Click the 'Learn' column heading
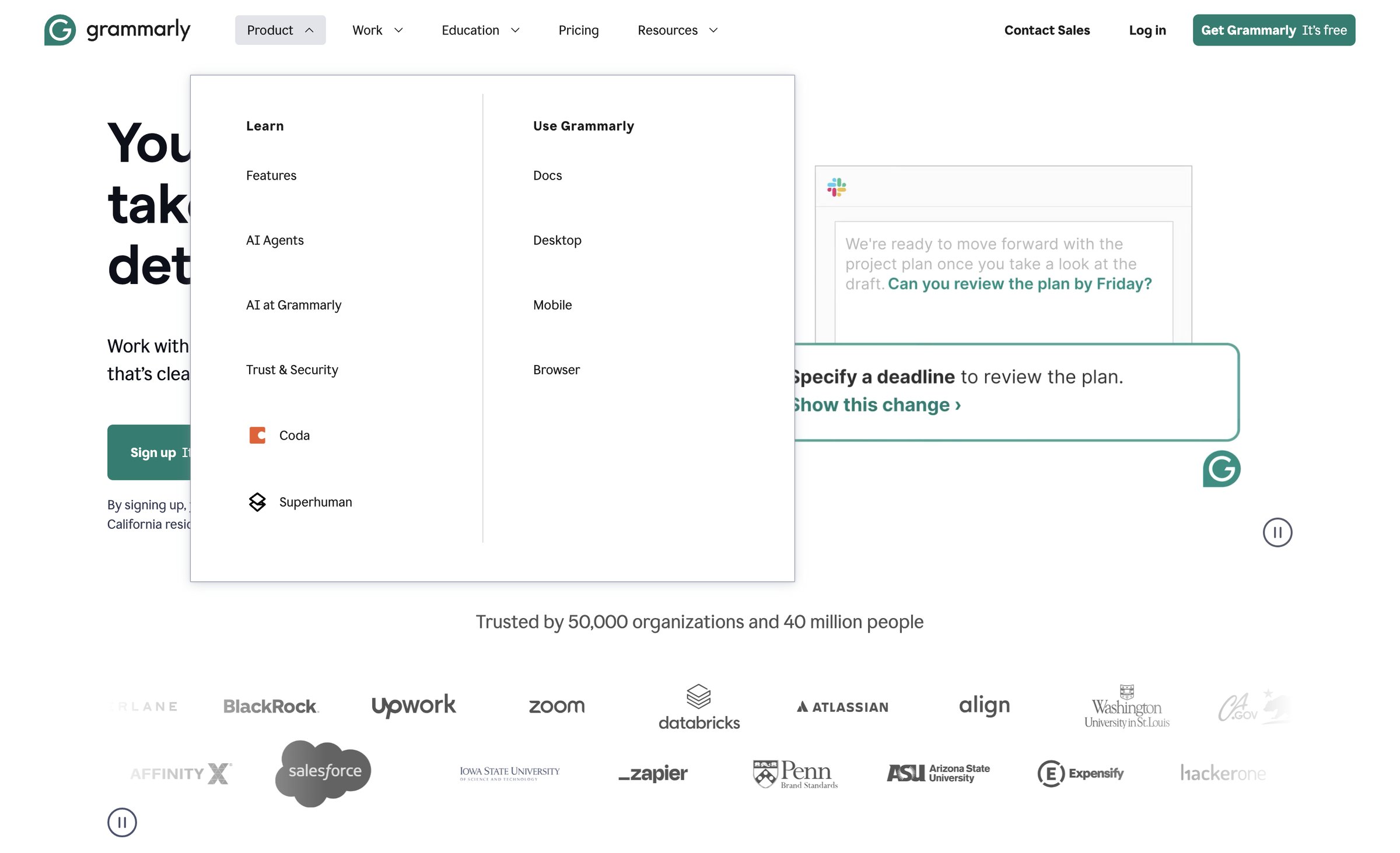The height and width of the screenshot is (853, 1400). click(x=265, y=126)
